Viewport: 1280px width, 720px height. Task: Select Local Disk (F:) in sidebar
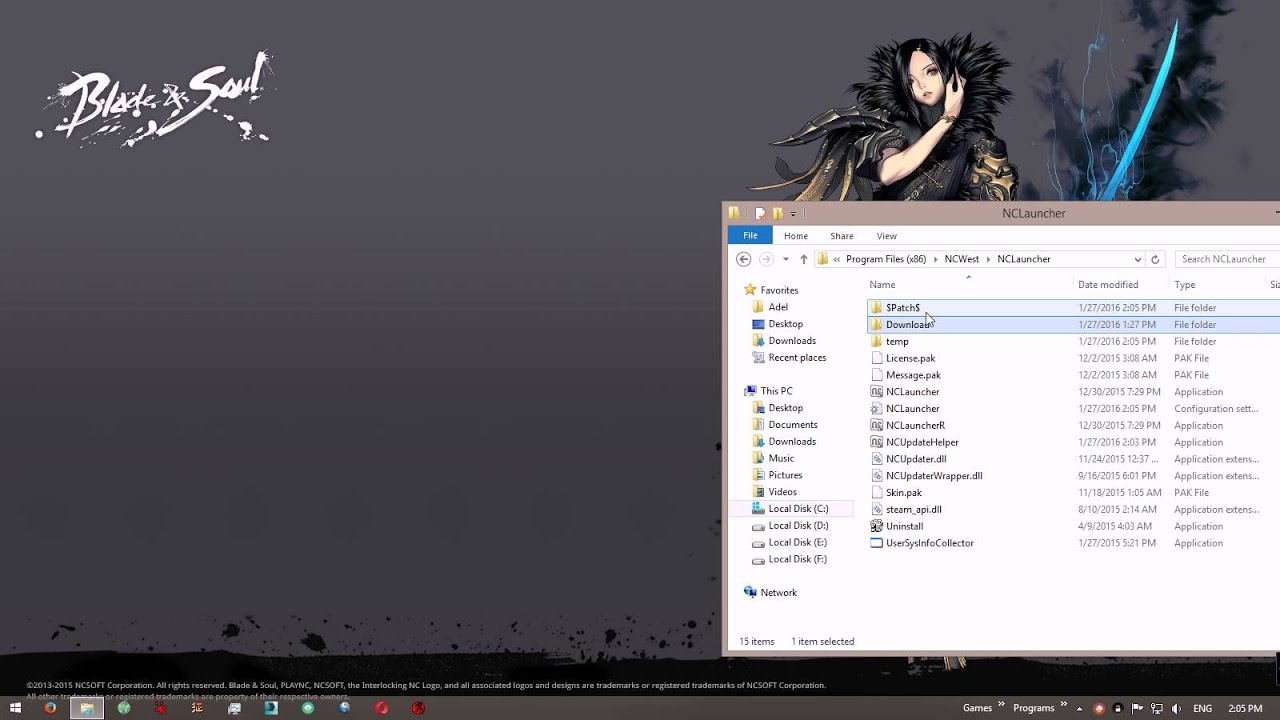(x=797, y=559)
